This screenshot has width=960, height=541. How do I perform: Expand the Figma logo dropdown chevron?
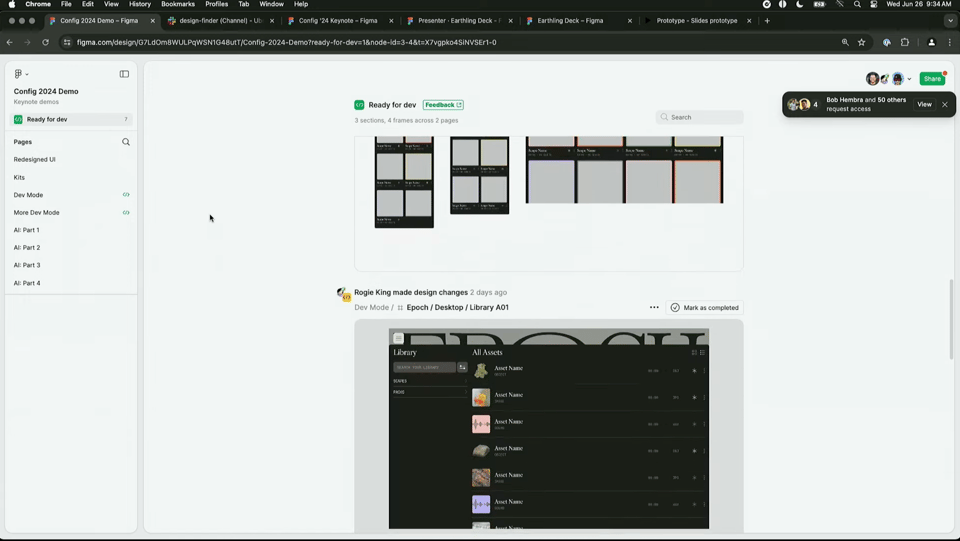click(x=27, y=74)
